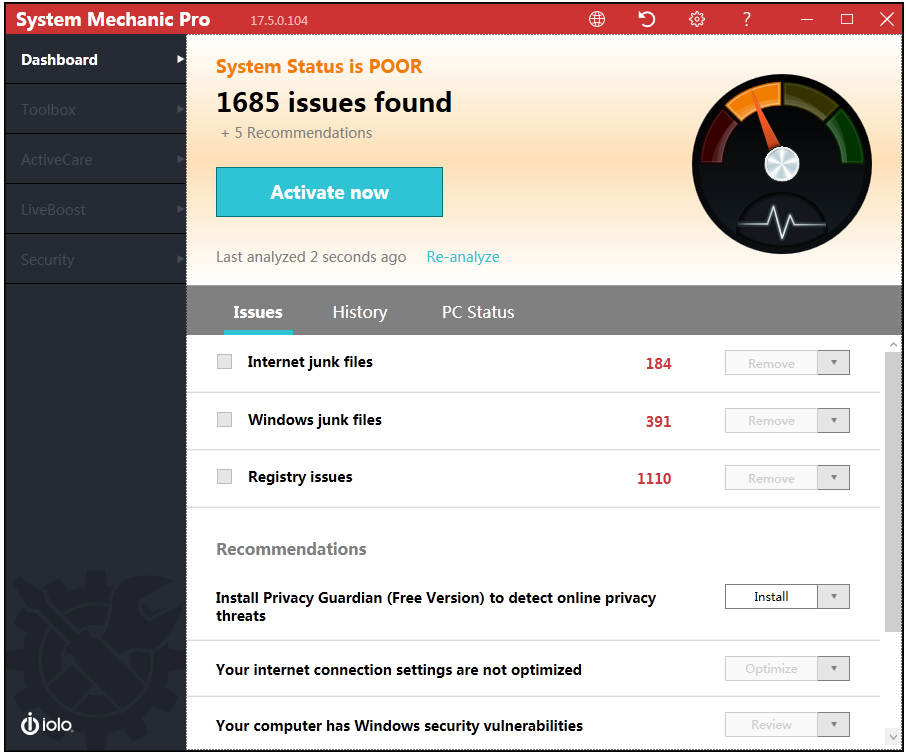Tick the Windows junk files checkbox
Screen dimensions: 906x755
[x=224, y=419]
